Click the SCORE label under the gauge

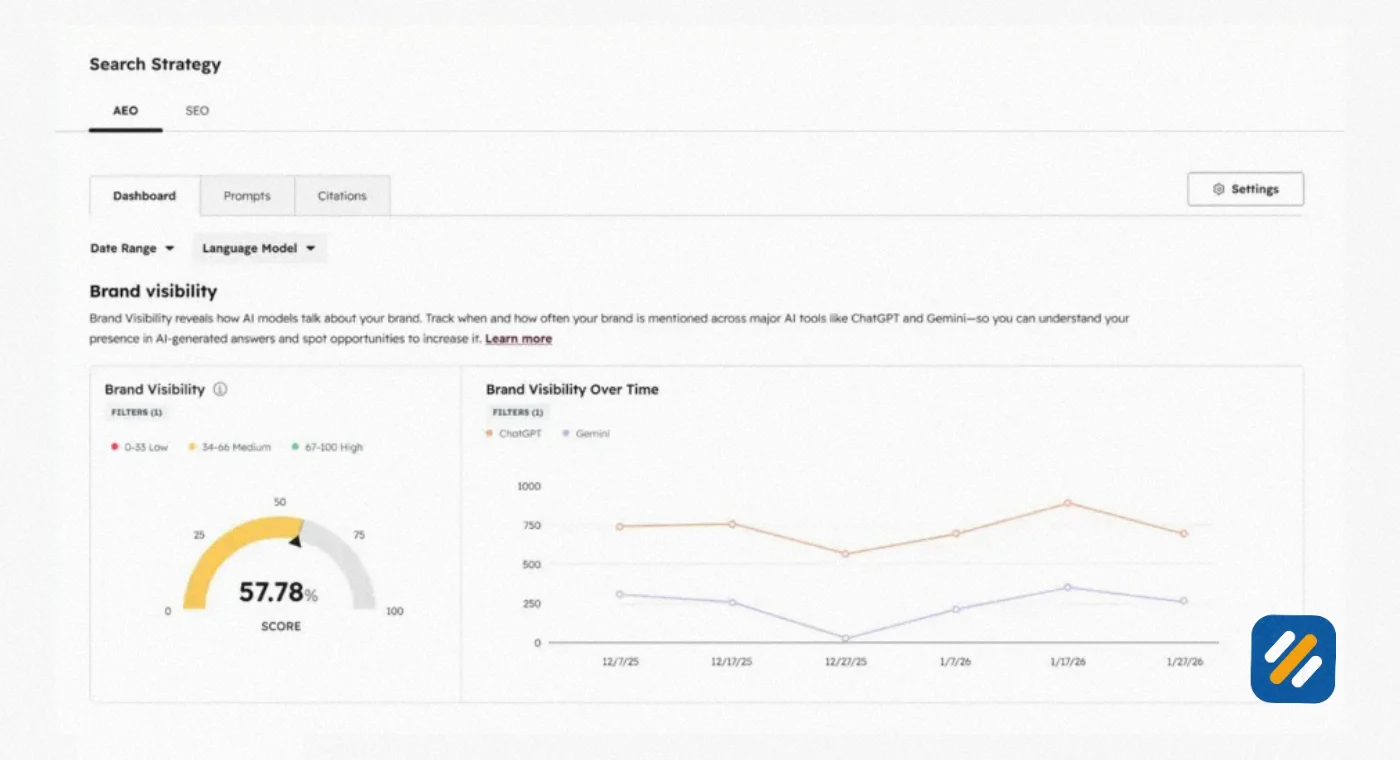coord(281,626)
